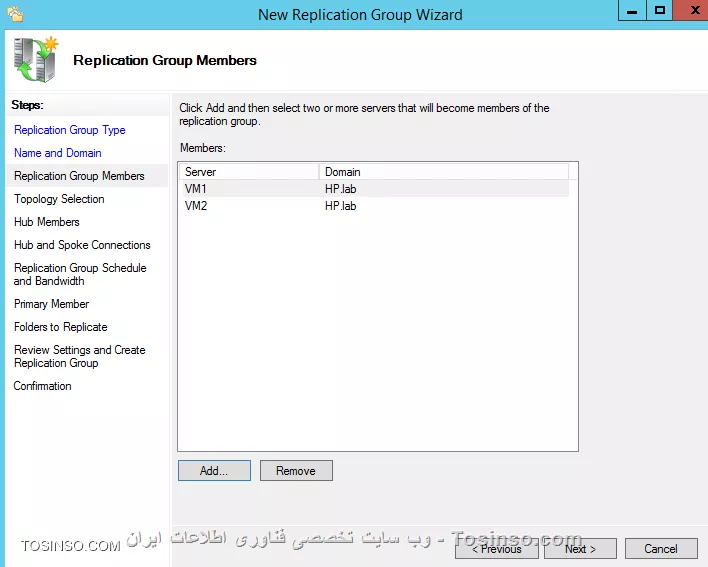Proceed with the Next button

[x=580, y=548]
